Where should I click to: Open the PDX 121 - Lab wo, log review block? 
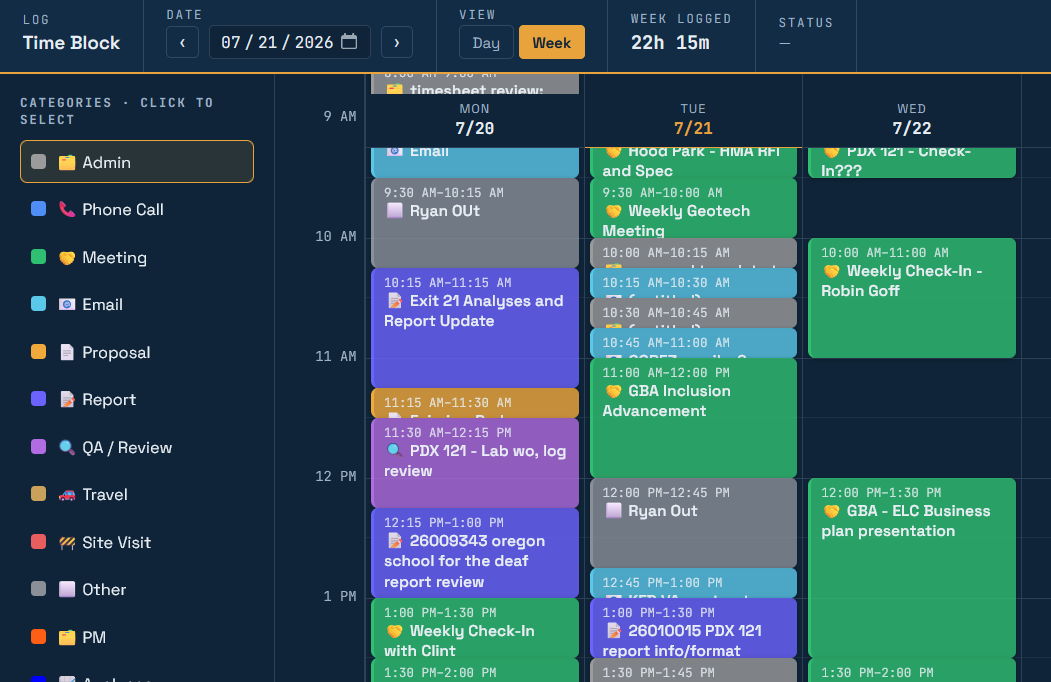point(475,463)
